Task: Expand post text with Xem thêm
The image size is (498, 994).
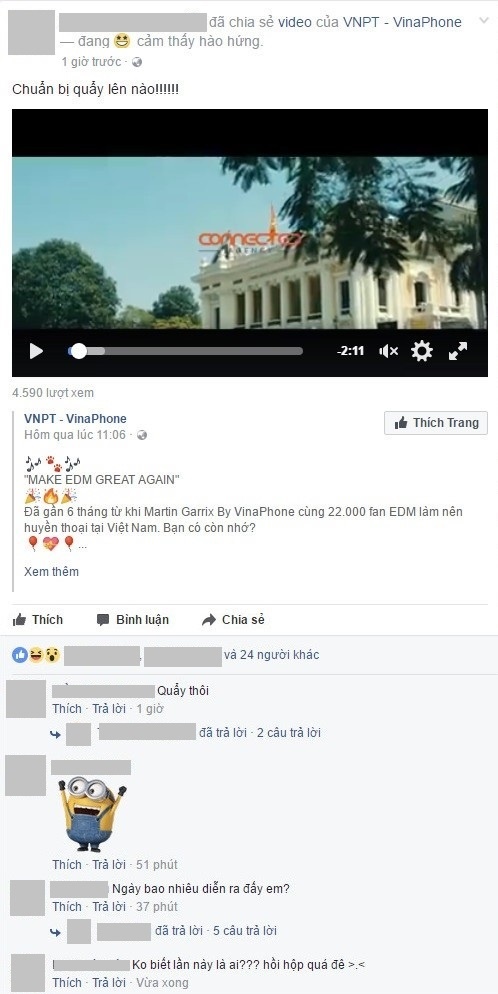Action: 51,571
